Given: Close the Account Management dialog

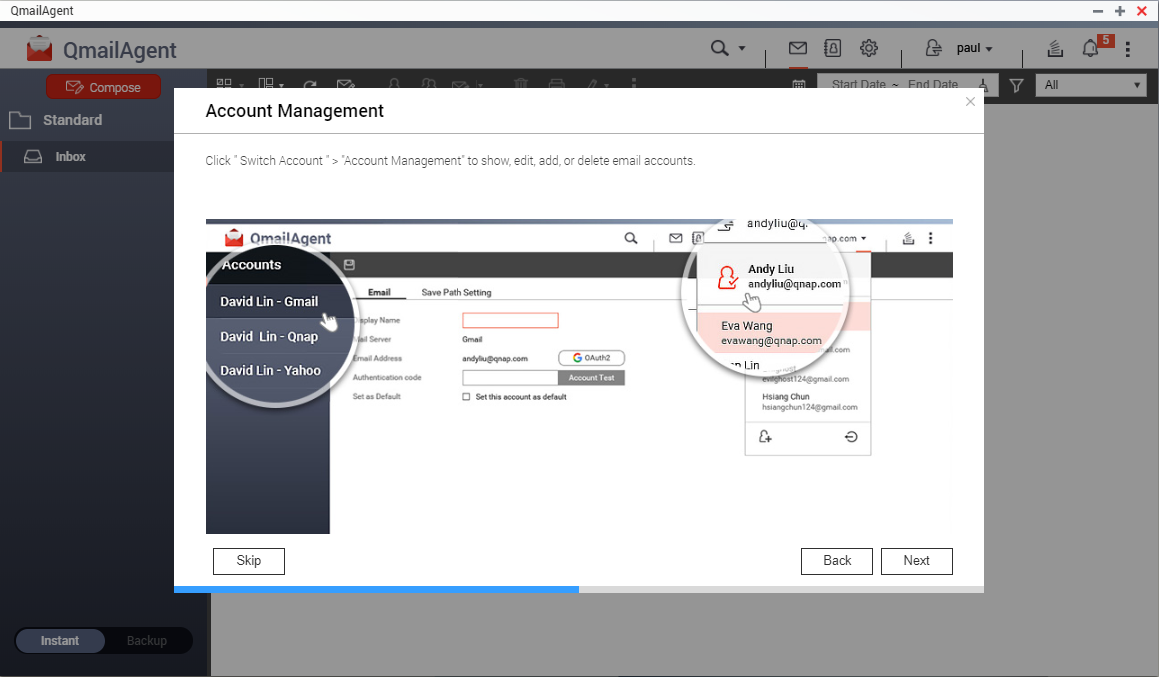Looking at the screenshot, I should coord(971,102).
